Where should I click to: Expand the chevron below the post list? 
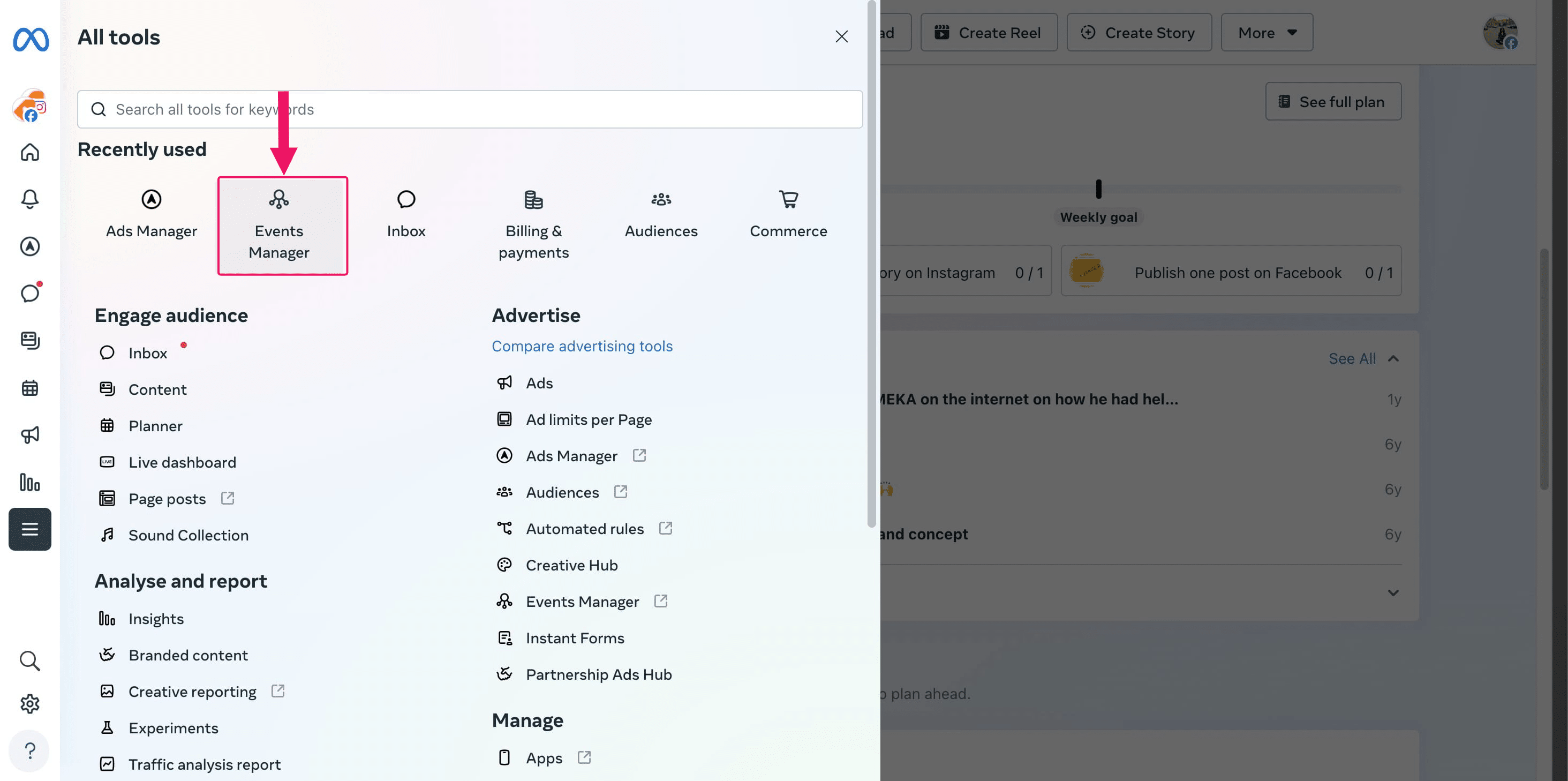1393,592
